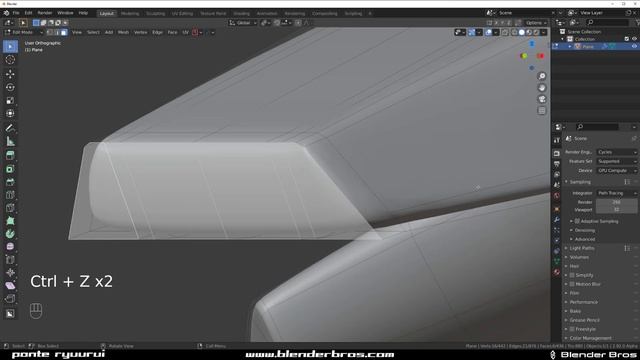Select the Poly Build tool

click(10, 221)
